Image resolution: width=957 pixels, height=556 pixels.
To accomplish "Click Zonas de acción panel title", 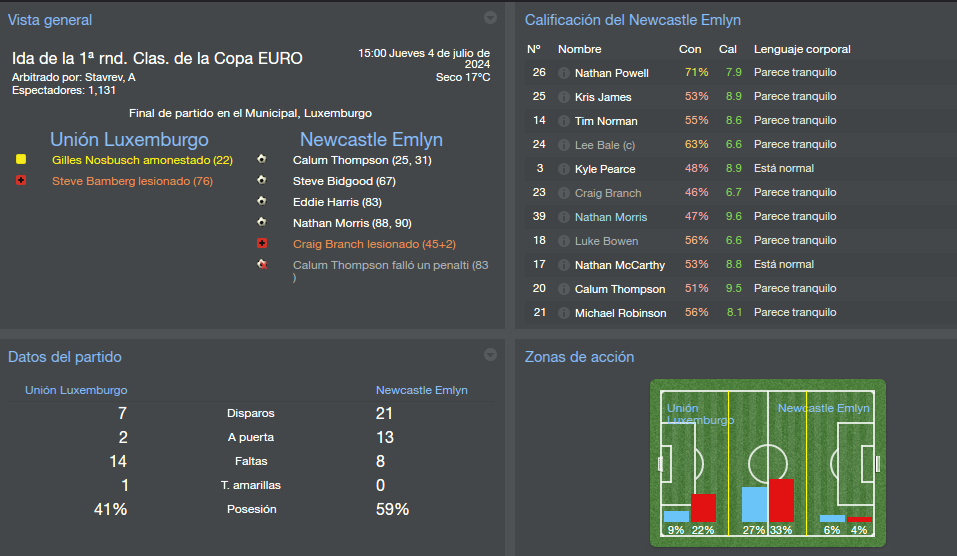I will [579, 357].
